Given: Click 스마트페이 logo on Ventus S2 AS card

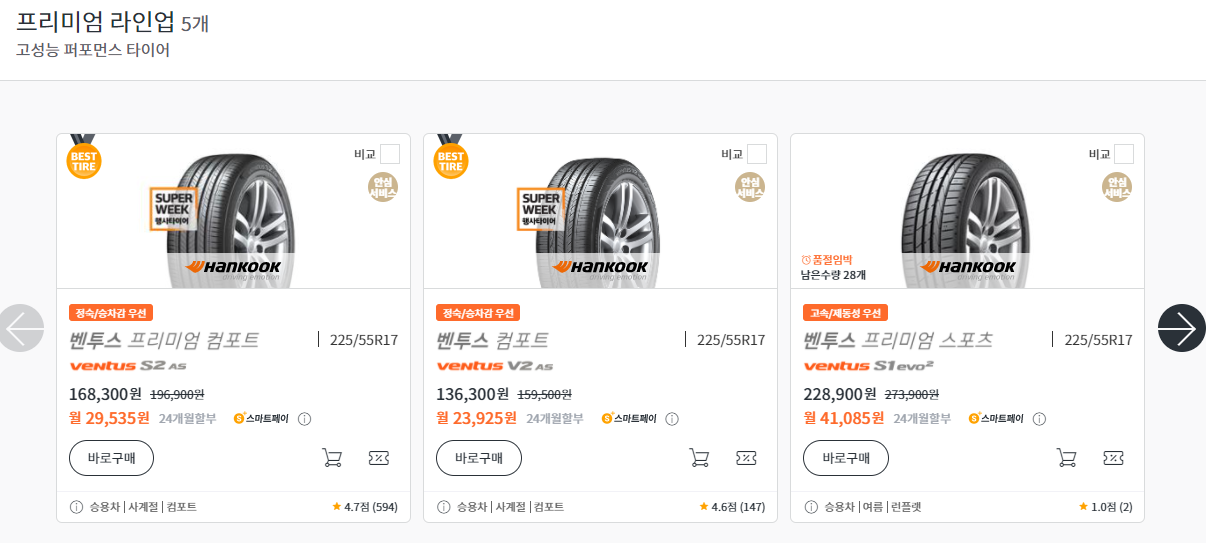Looking at the screenshot, I should [261, 419].
